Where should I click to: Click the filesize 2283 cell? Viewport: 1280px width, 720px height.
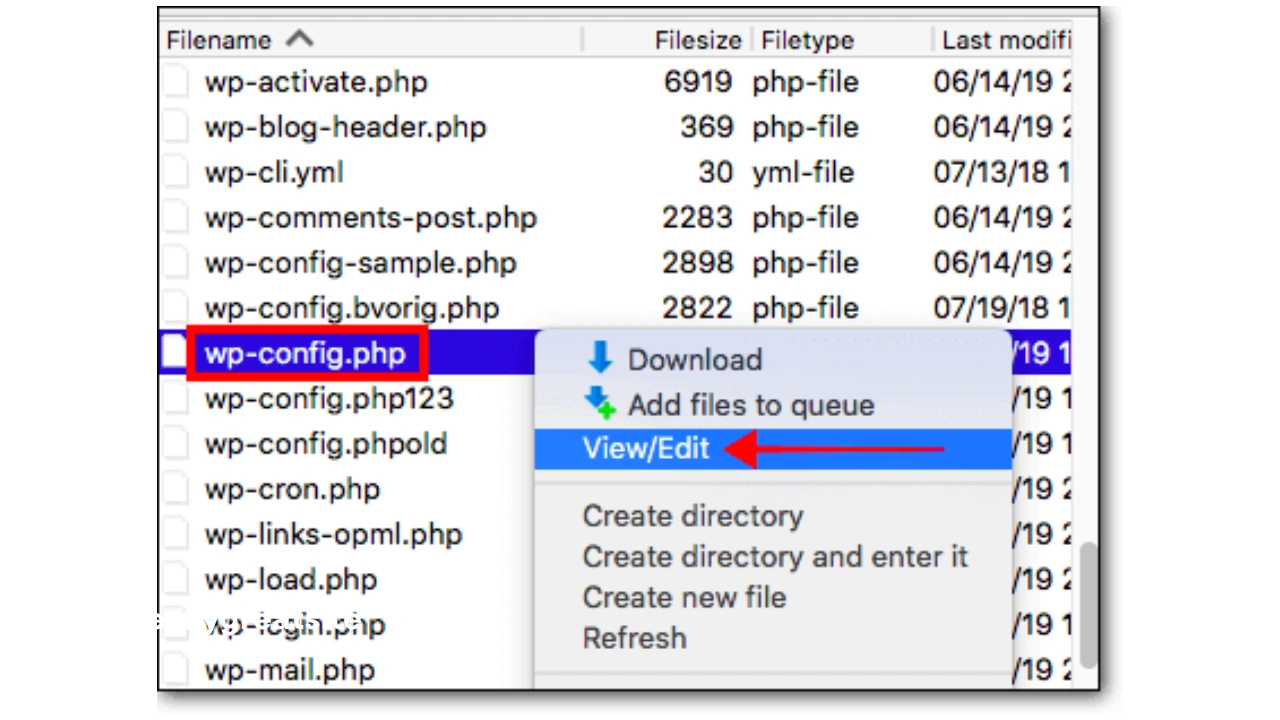698,217
